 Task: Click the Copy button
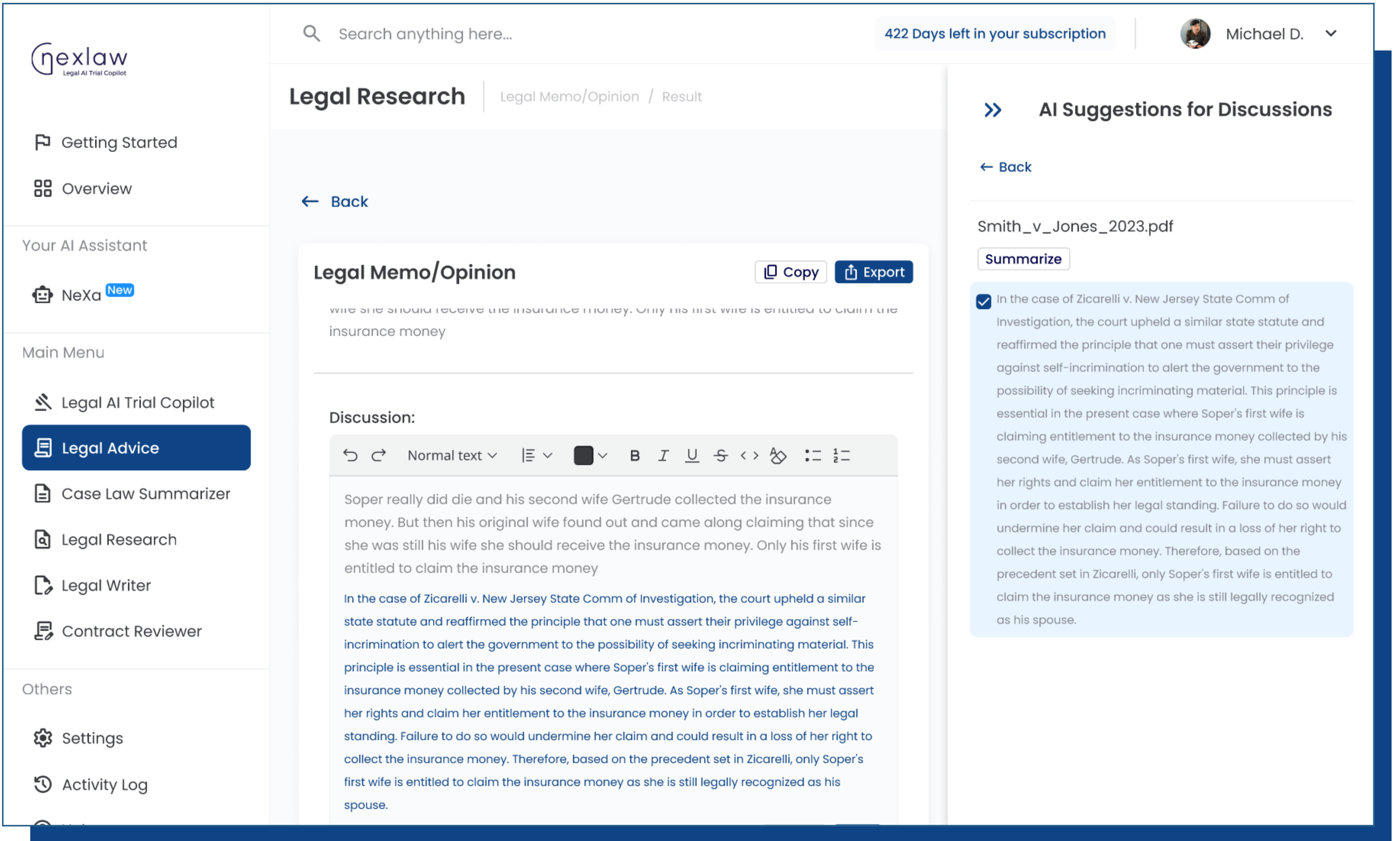coord(791,272)
